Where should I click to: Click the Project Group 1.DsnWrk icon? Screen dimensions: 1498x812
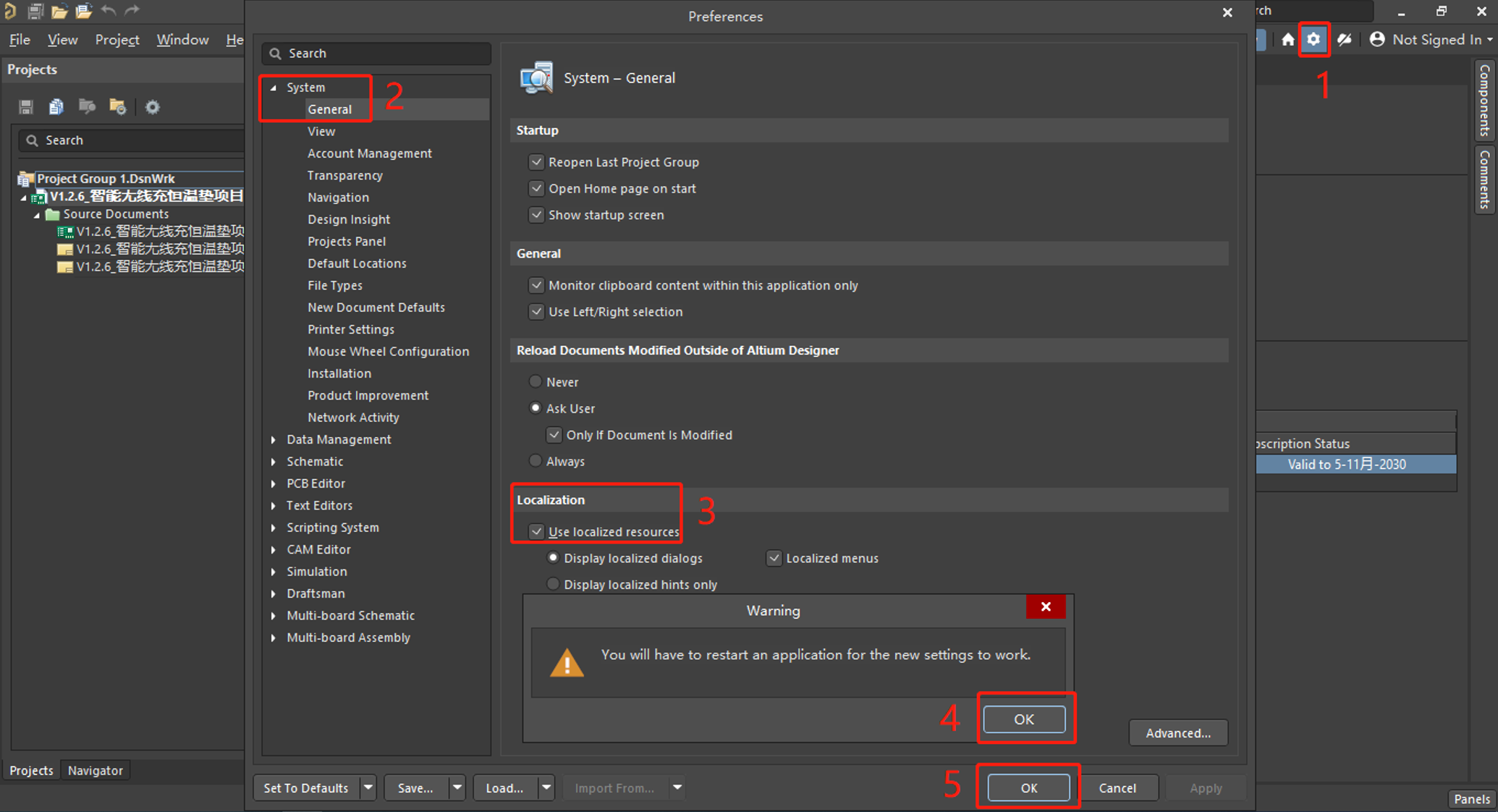click(x=26, y=178)
